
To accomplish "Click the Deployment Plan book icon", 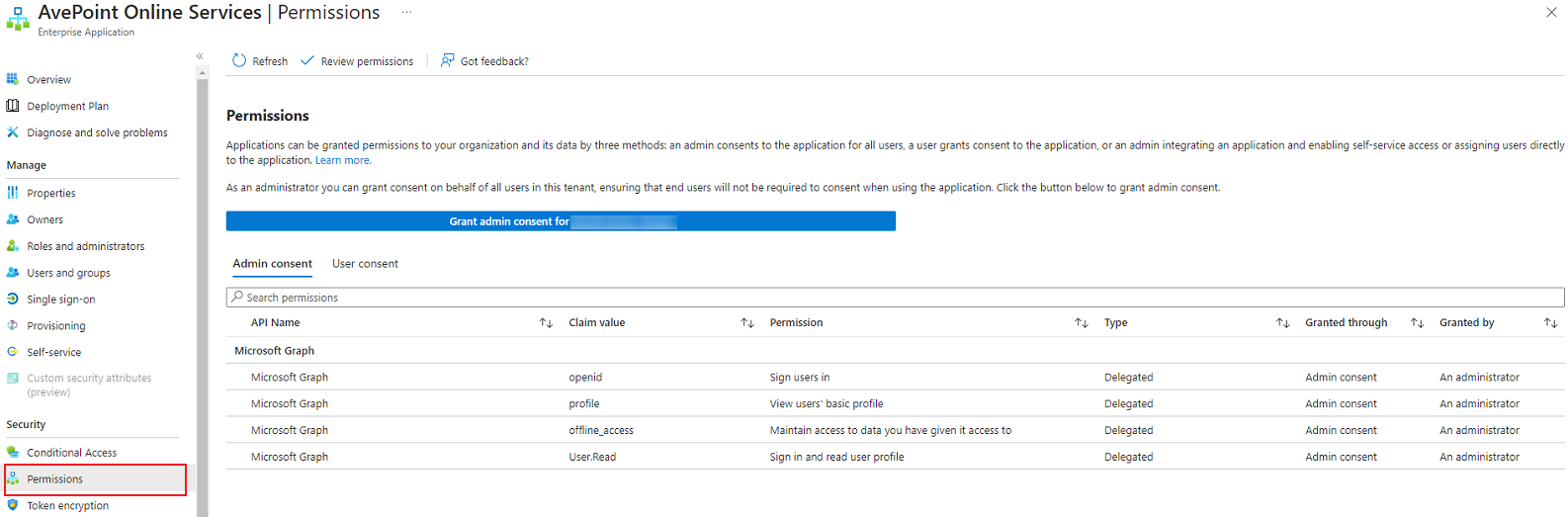I will coord(13,106).
